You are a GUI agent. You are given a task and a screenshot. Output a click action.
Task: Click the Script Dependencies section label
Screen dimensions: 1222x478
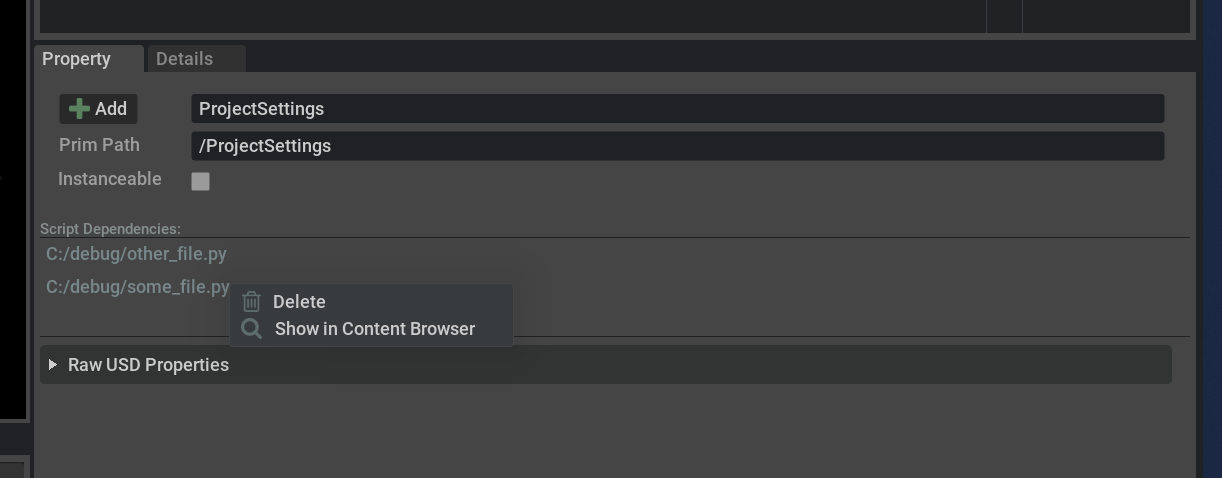click(110, 229)
